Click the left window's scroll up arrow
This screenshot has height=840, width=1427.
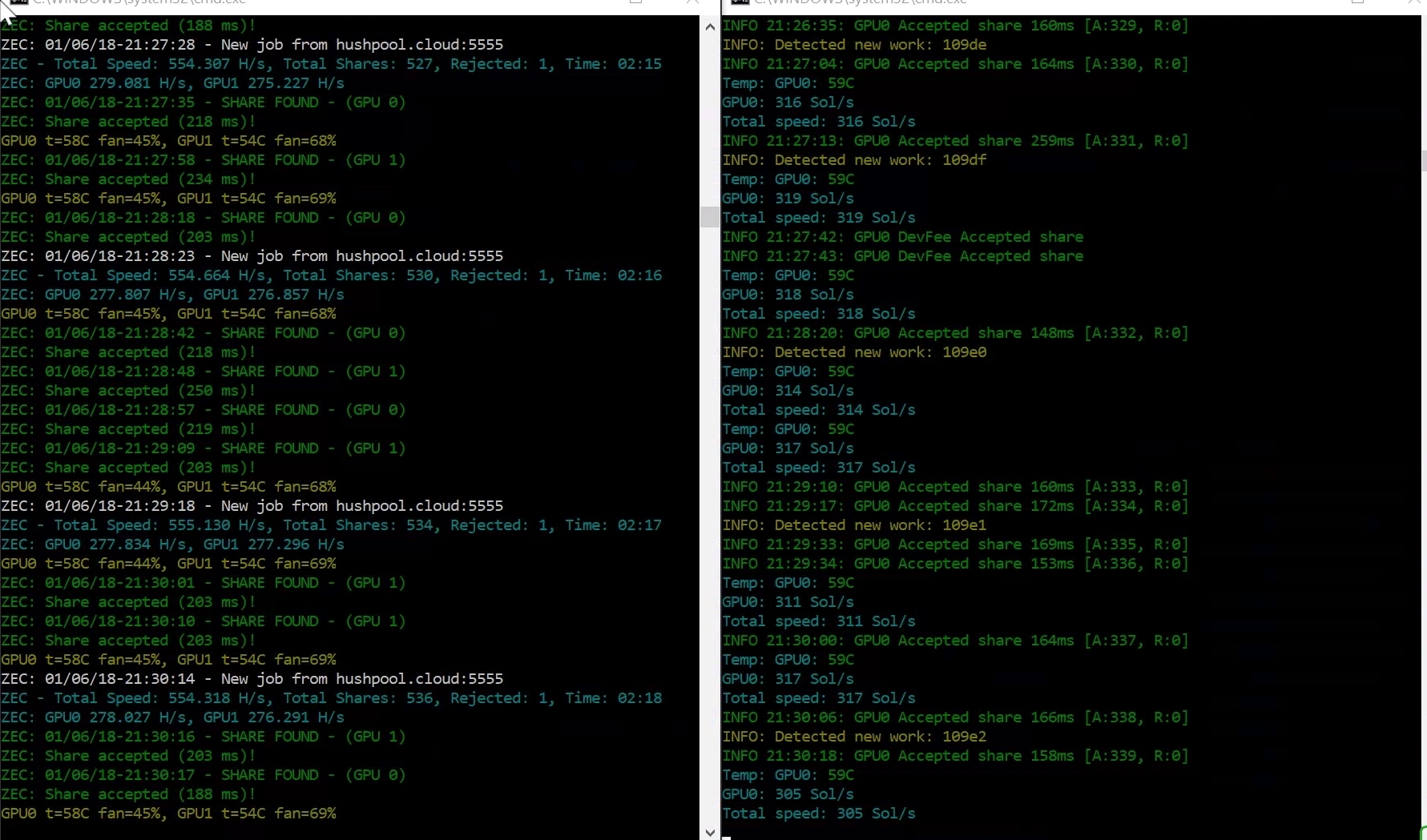point(710,26)
